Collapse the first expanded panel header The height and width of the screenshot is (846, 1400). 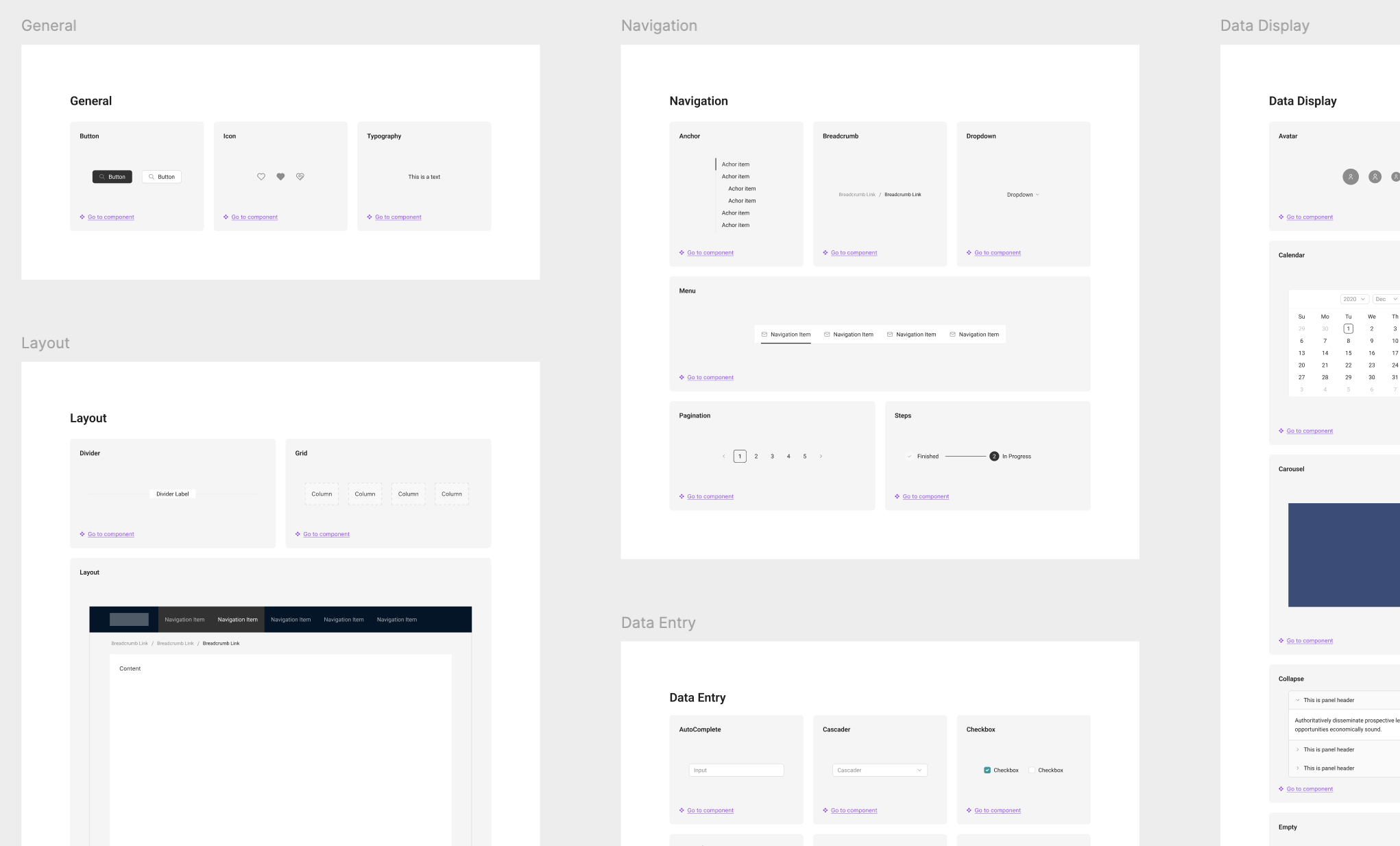tap(1344, 700)
